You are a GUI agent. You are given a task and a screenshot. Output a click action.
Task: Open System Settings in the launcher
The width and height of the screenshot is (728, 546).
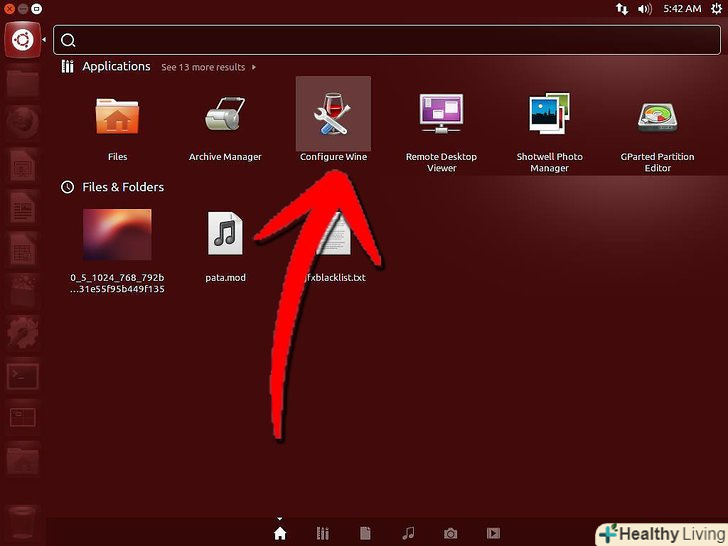[x=22, y=332]
